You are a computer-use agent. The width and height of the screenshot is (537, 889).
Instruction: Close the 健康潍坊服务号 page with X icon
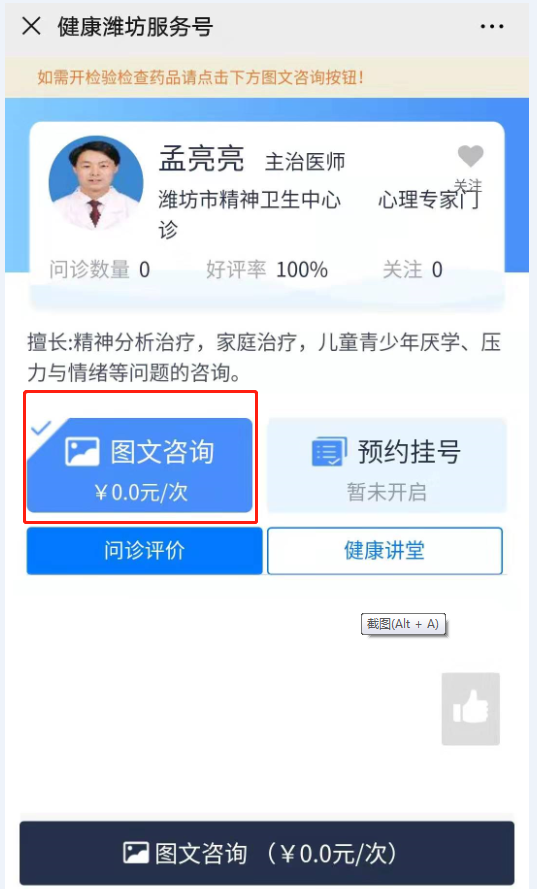(31, 26)
